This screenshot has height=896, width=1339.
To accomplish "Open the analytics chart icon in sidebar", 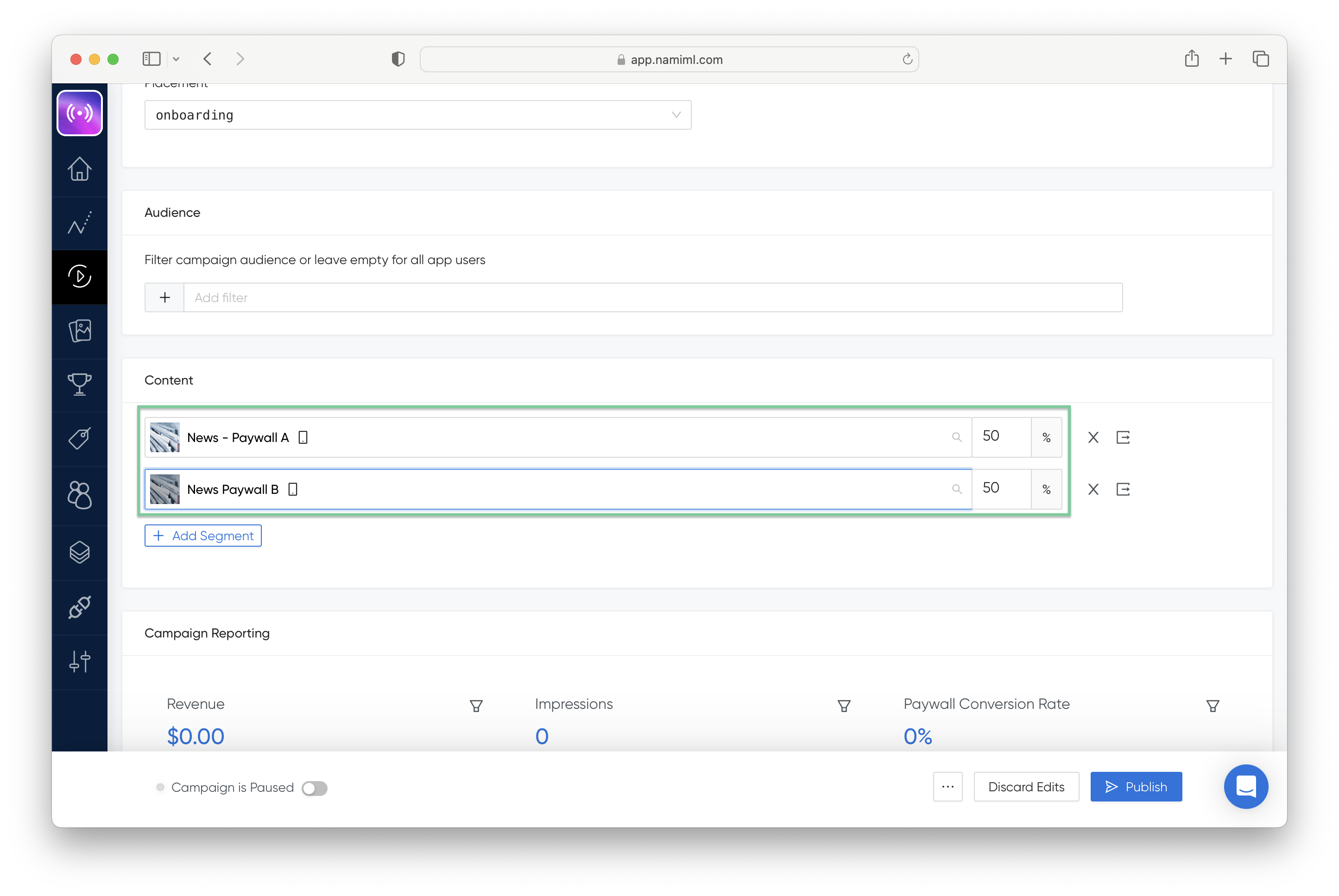I will (79, 223).
